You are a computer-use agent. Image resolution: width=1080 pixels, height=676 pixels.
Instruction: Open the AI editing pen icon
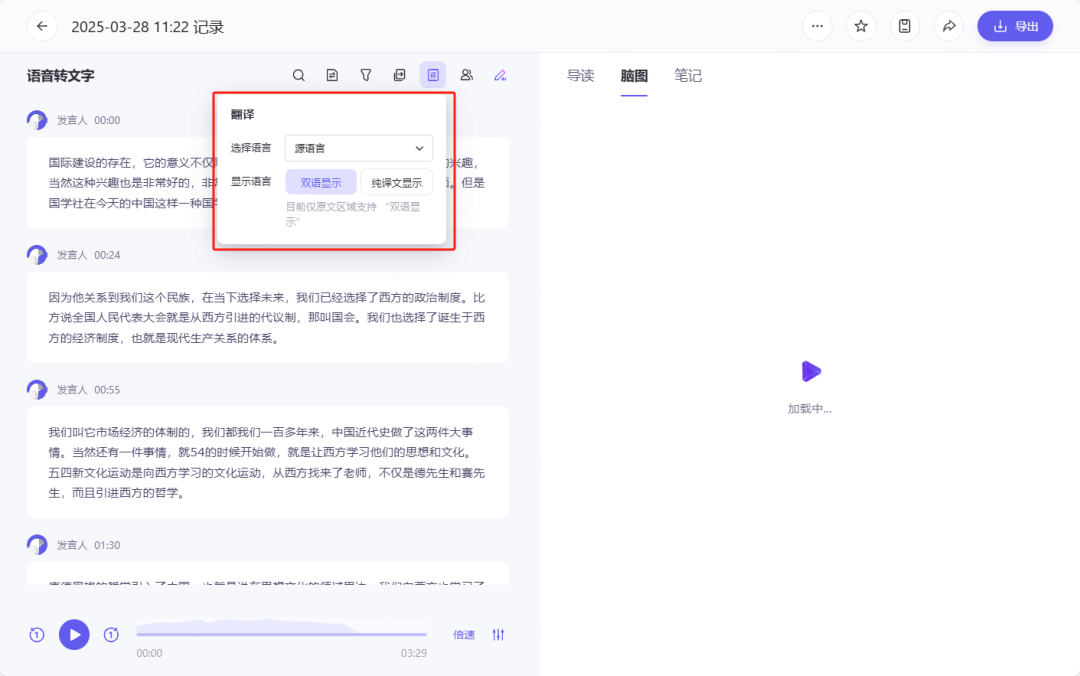499,74
